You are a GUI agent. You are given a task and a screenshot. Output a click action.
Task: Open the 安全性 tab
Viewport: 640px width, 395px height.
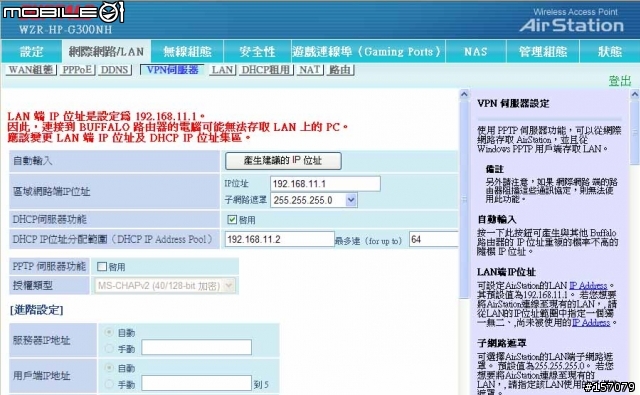point(257,51)
